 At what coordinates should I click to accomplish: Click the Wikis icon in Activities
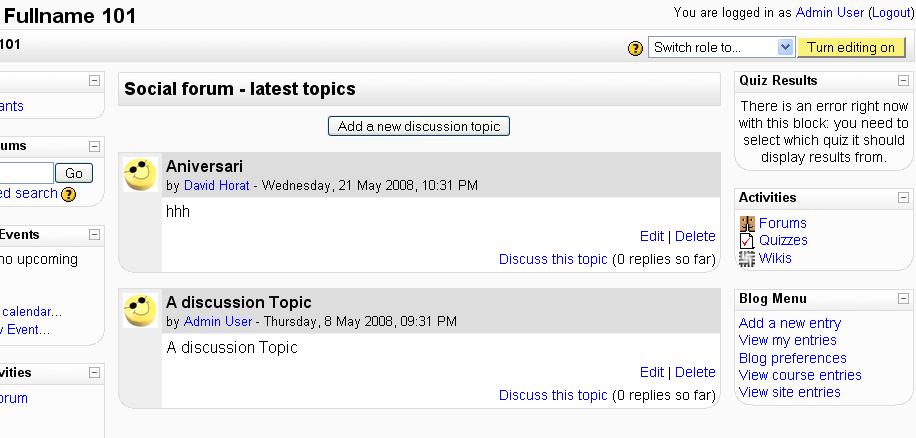pyautogui.click(x=747, y=258)
